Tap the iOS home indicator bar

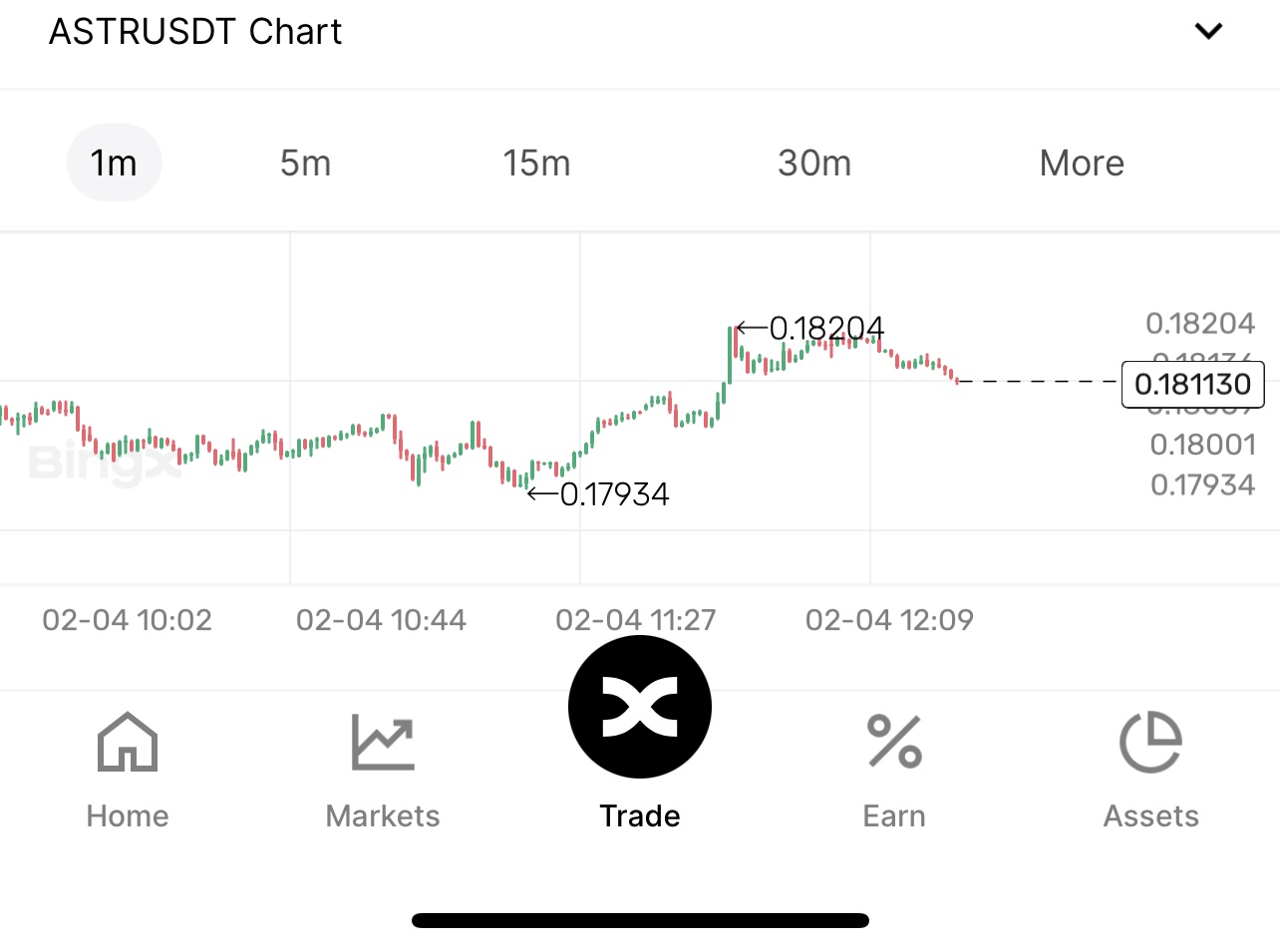640,920
